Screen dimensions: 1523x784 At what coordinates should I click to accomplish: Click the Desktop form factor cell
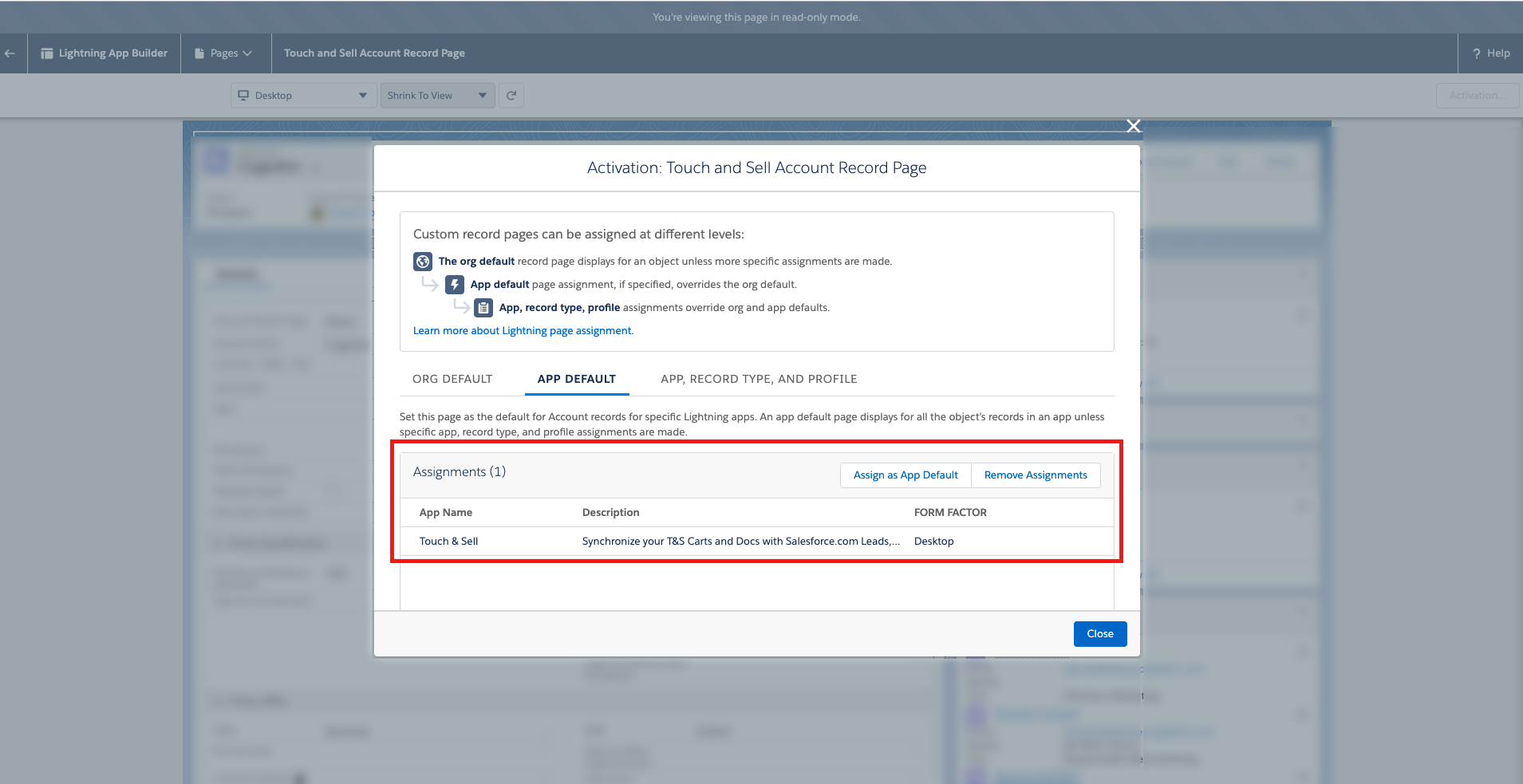click(x=934, y=542)
